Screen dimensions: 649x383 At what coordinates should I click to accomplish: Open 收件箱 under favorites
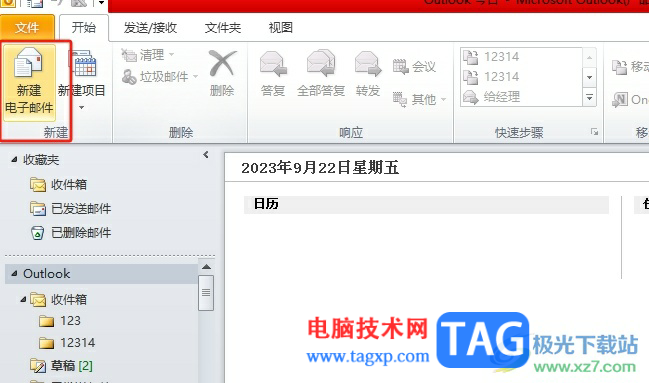pyautogui.click(x=58, y=185)
